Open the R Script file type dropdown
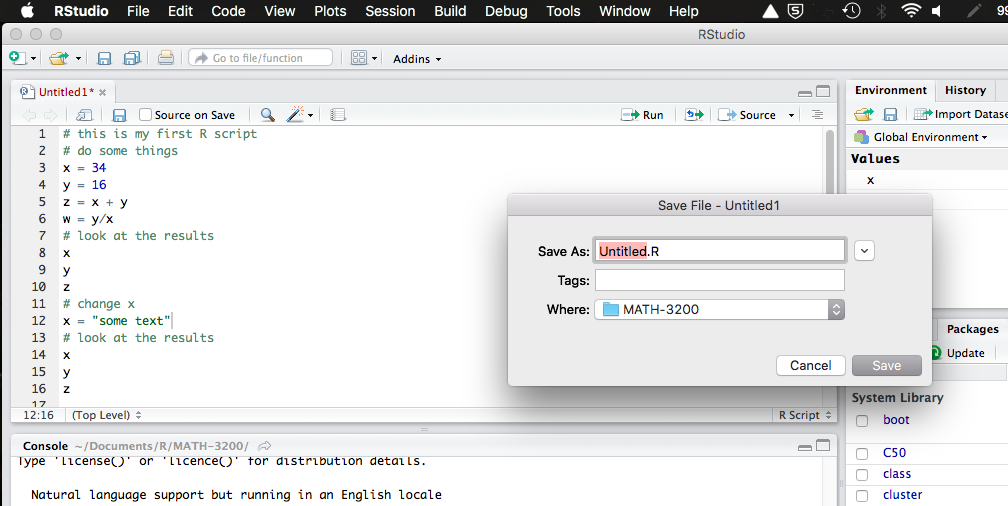The width and height of the screenshot is (1008, 506). pyautogui.click(x=805, y=415)
